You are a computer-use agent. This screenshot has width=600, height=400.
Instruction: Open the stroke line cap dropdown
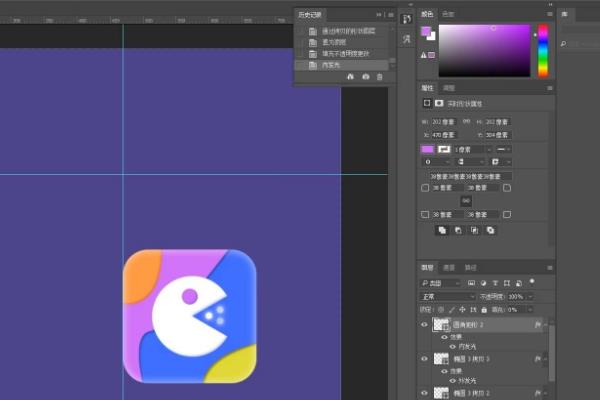point(470,162)
